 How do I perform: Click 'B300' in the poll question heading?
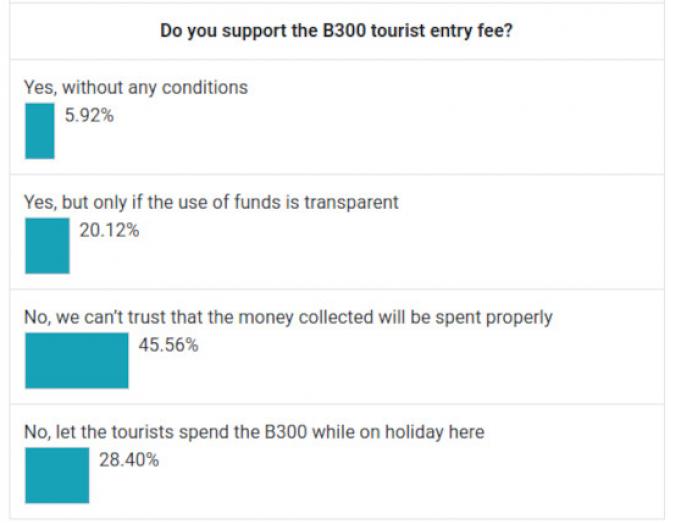pyautogui.click(x=344, y=31)
